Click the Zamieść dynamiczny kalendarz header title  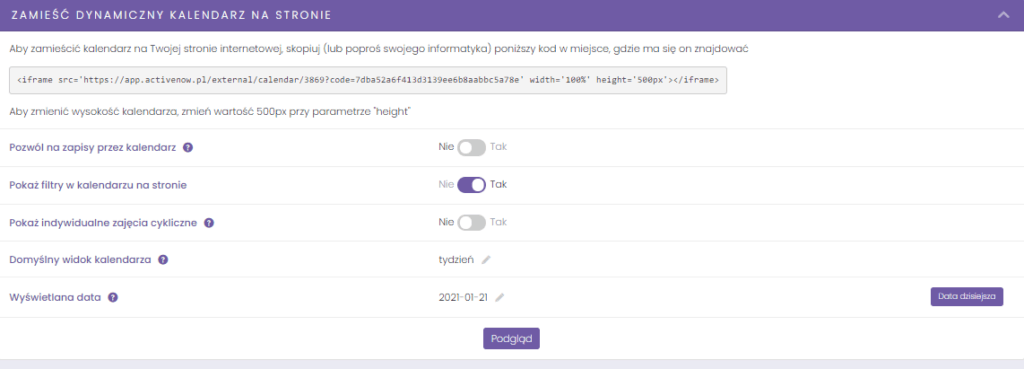coord(171,14)
